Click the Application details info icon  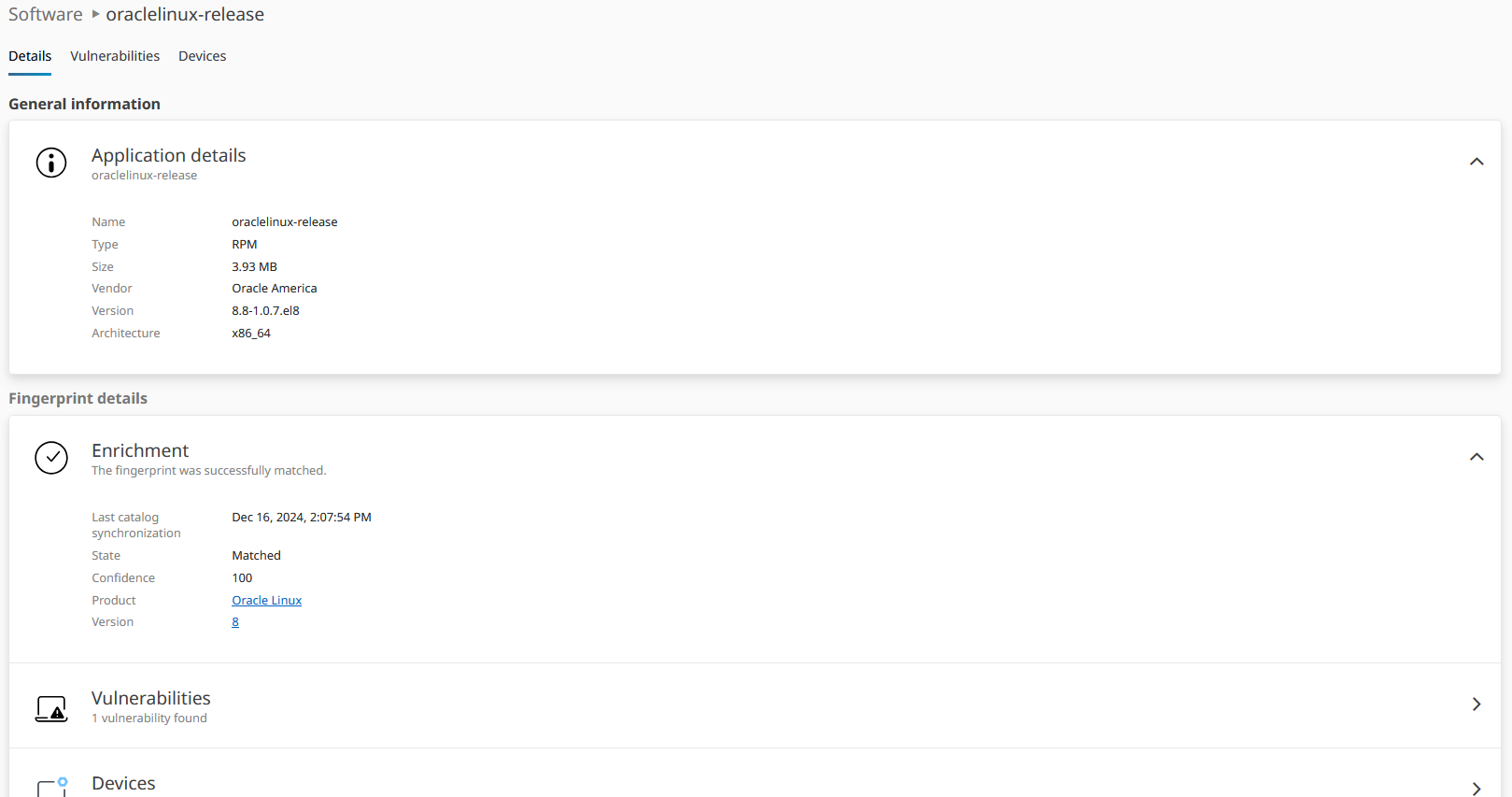pos(51,163)
